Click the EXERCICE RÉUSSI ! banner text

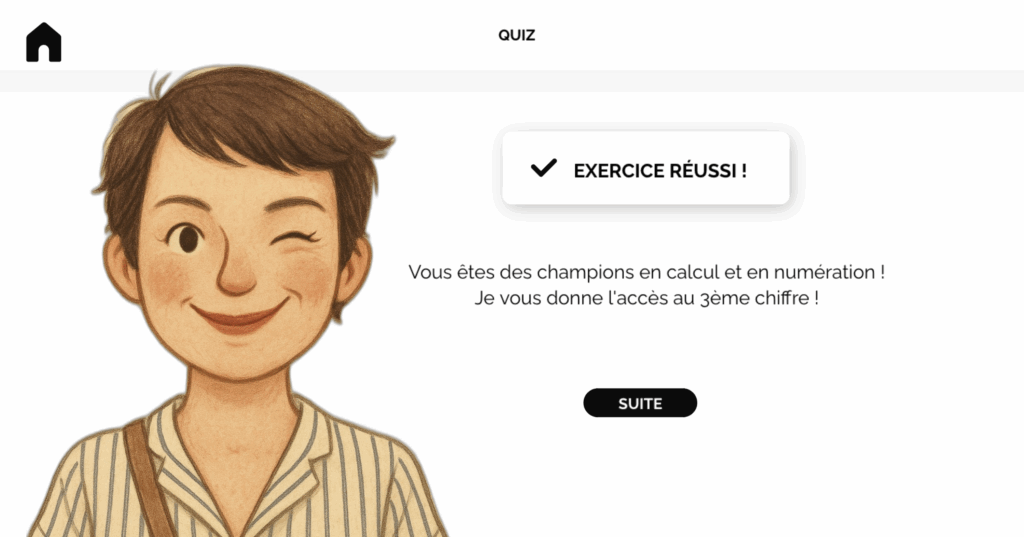[x=660, y=171]
